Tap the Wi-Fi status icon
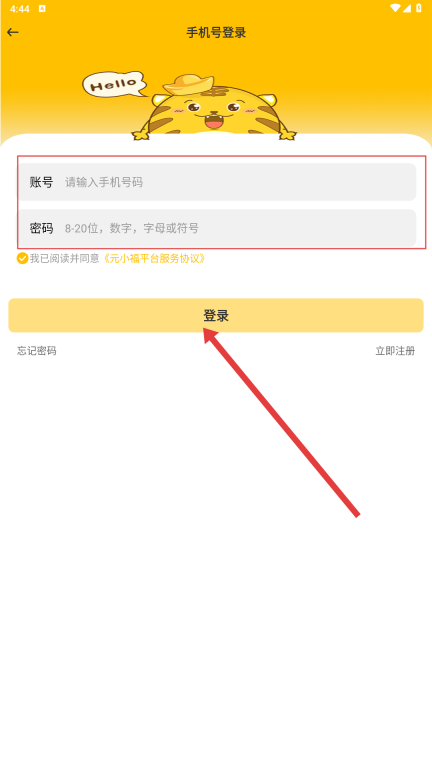The image size is (432, 768). [395, 8]
